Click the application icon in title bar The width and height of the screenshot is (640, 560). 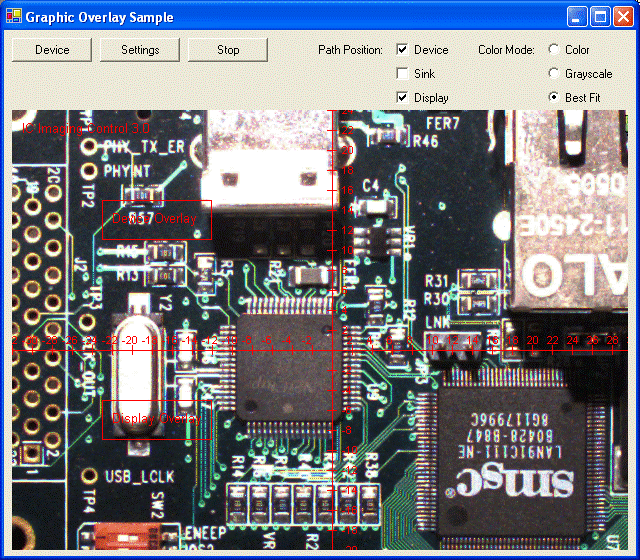pyautogui.click(x=13, y=17)
